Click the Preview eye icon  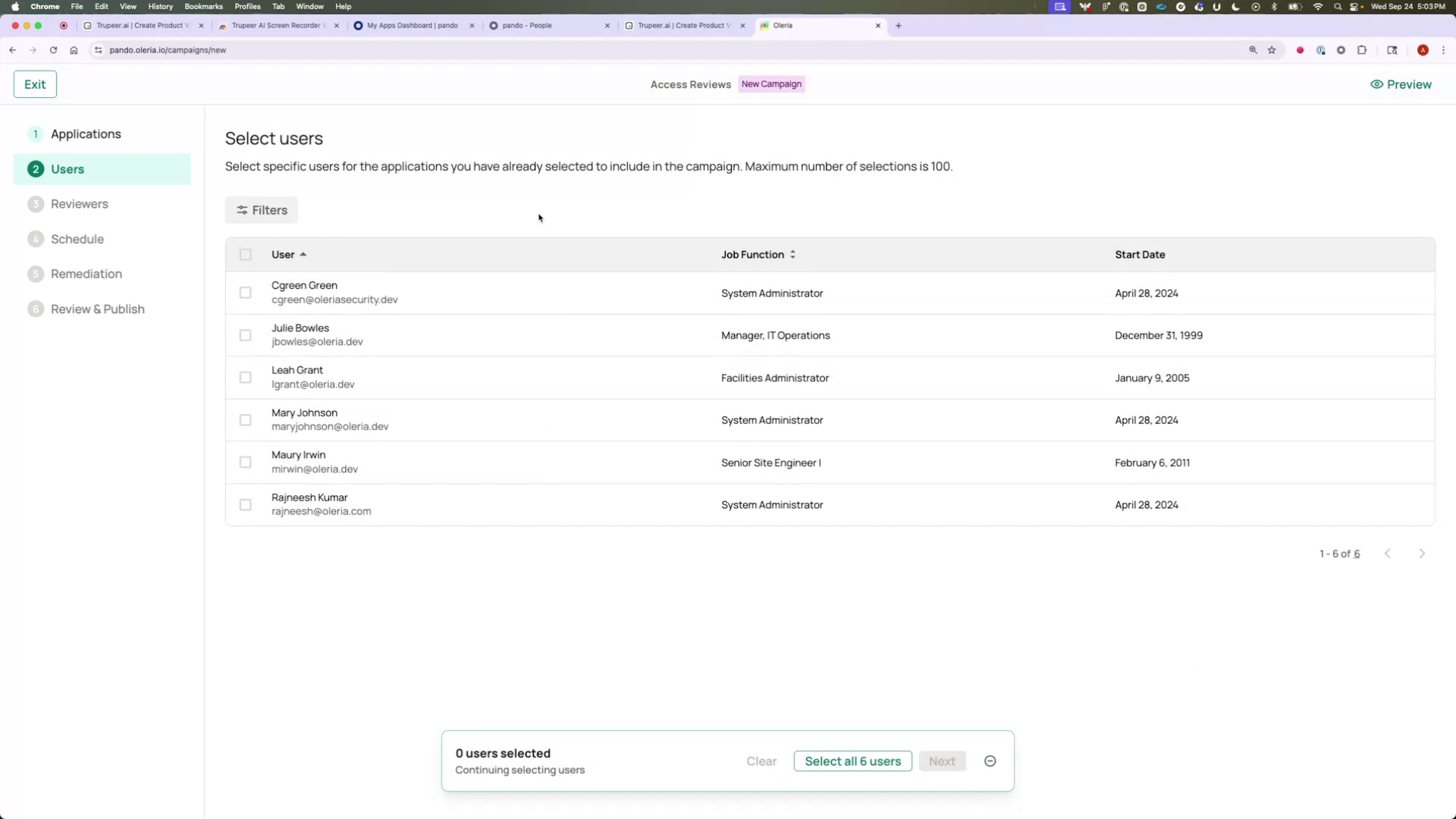pos(1376,84)
